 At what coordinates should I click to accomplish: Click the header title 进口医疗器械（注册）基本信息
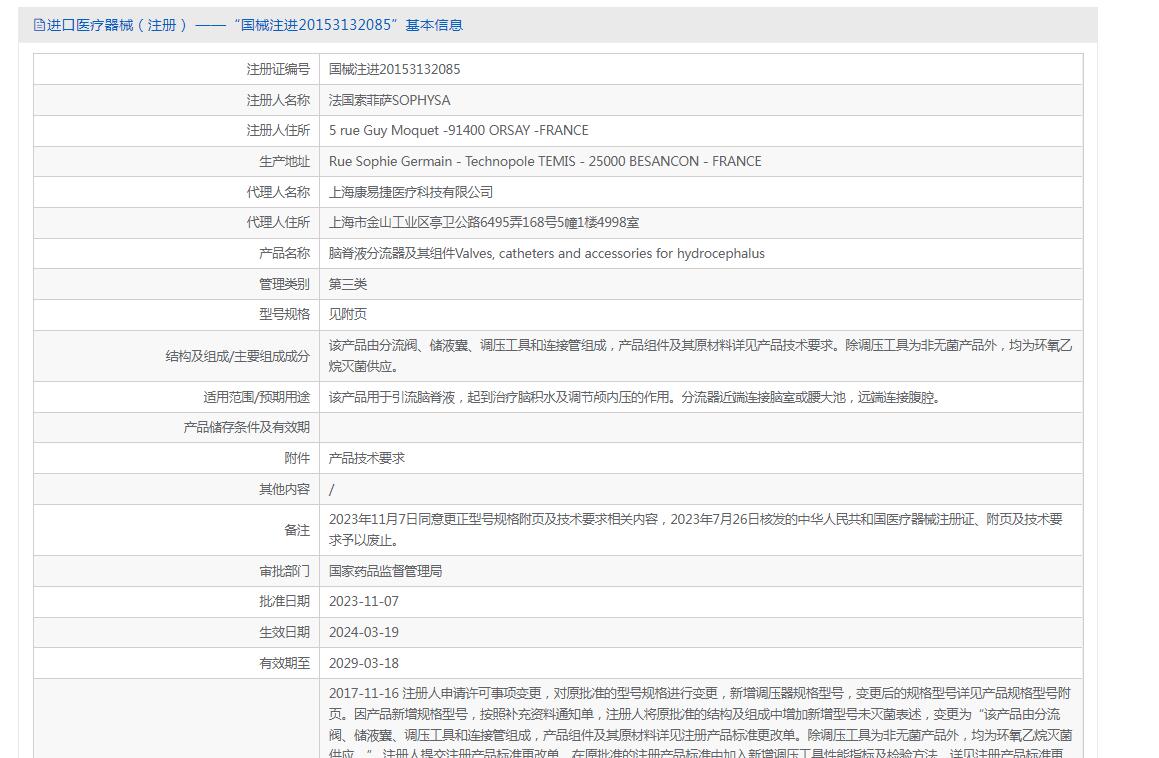click(x=255, y=25)
